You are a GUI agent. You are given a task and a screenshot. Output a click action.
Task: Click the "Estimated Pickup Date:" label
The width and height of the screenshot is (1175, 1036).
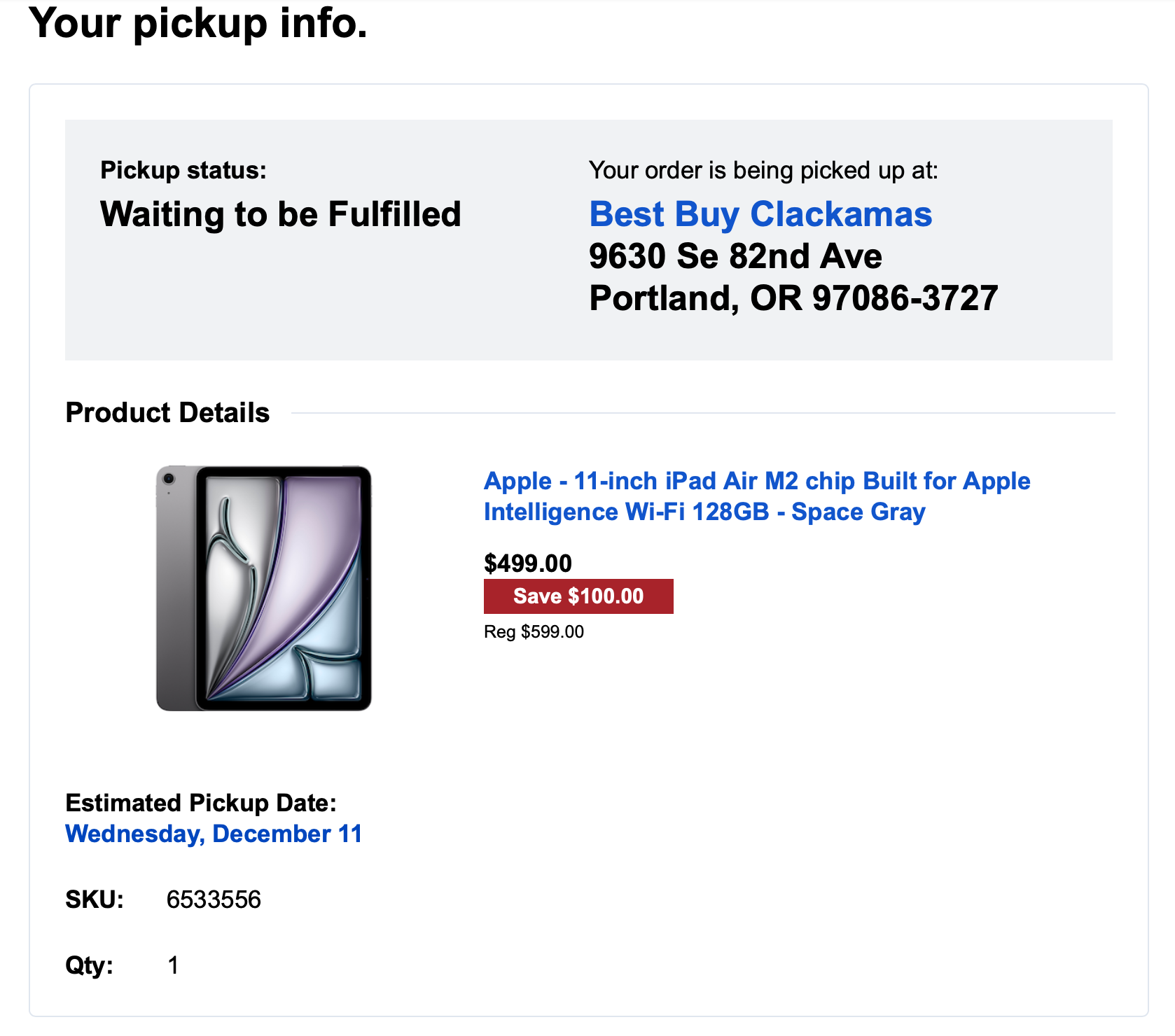click(x=201, y=803)
